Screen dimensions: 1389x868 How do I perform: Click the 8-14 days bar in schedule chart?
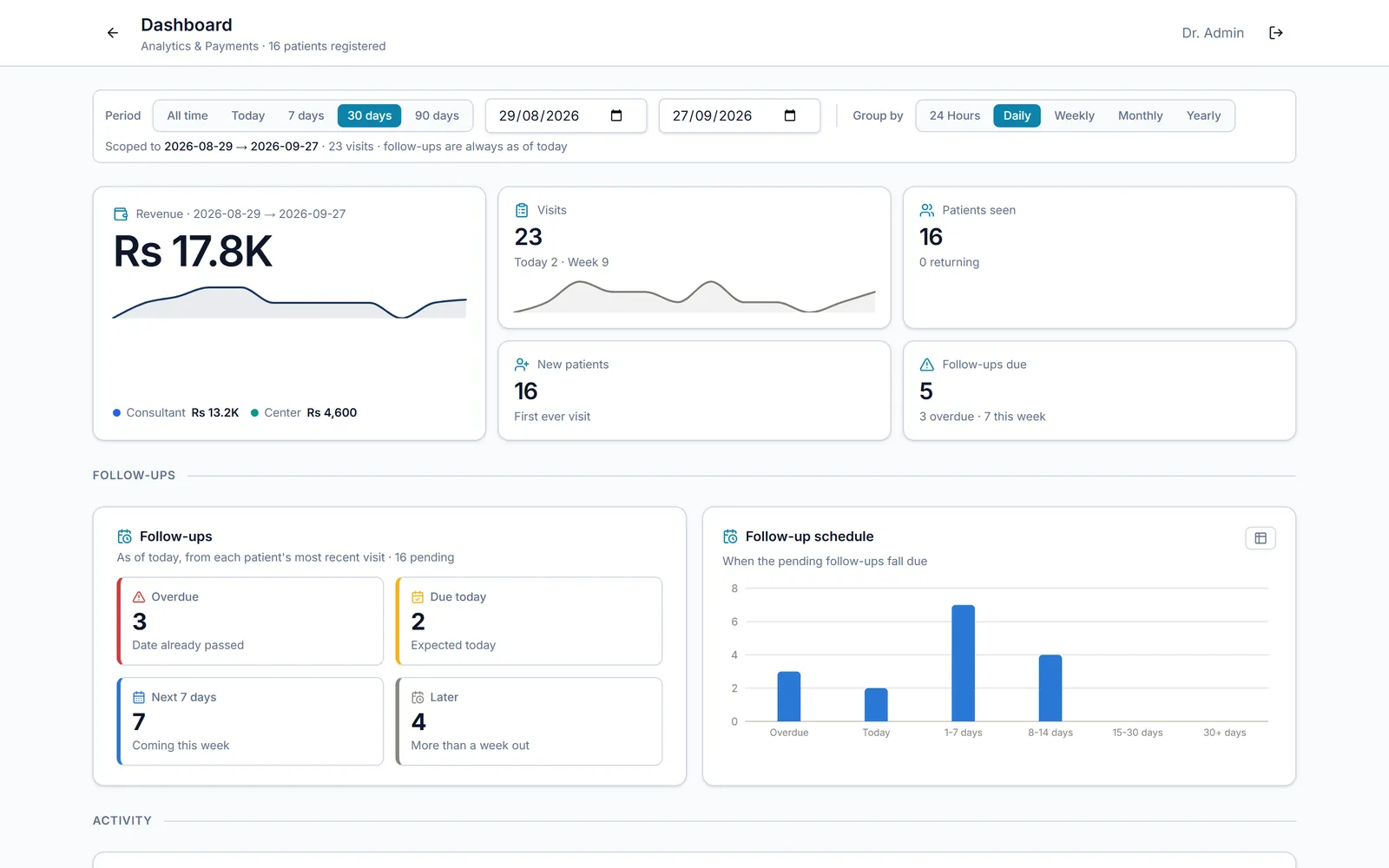1050,688
